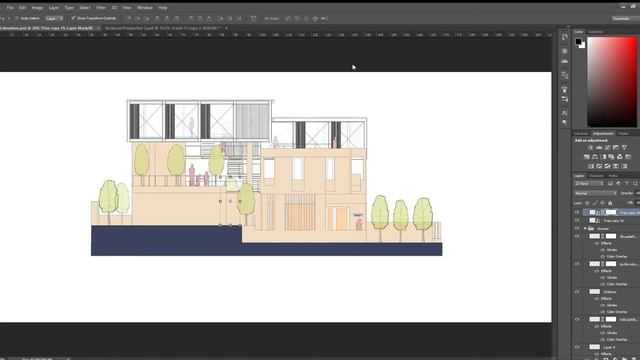Close the Sectional Perspective document tab
This screenshot has height=360, width=640.
[226, 28]
